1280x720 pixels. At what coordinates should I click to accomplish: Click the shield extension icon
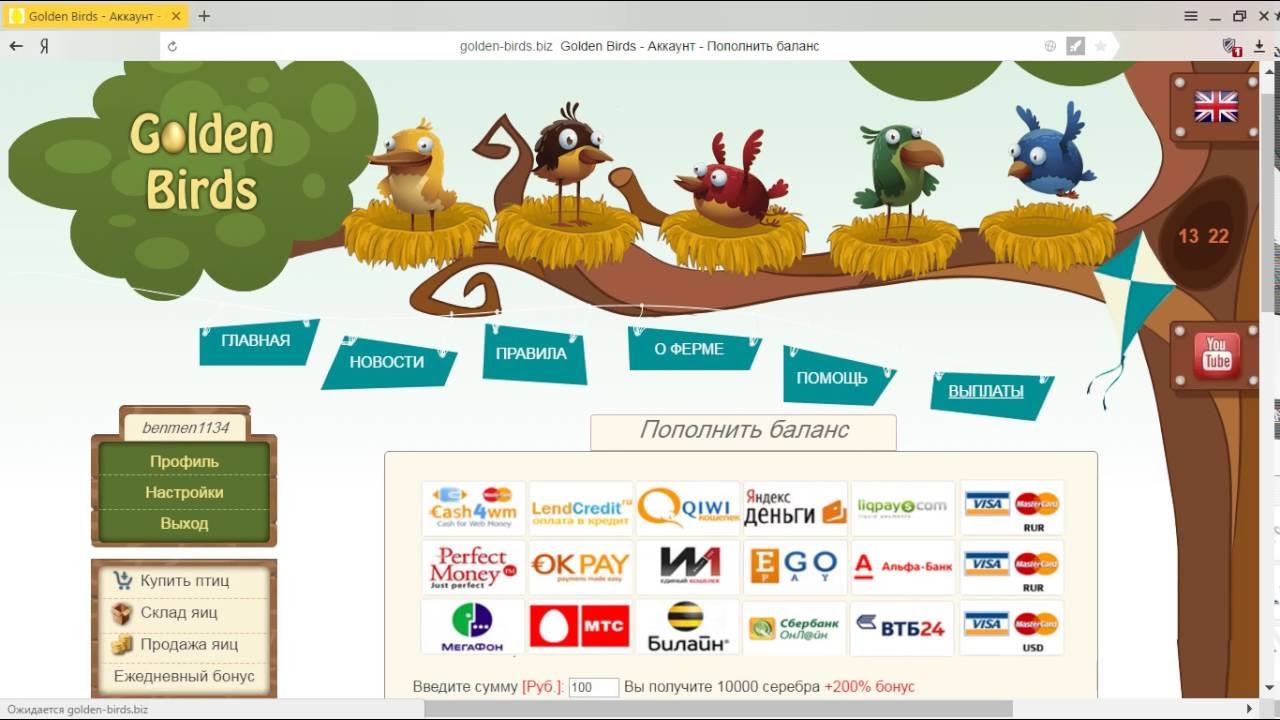[1231, 46]
